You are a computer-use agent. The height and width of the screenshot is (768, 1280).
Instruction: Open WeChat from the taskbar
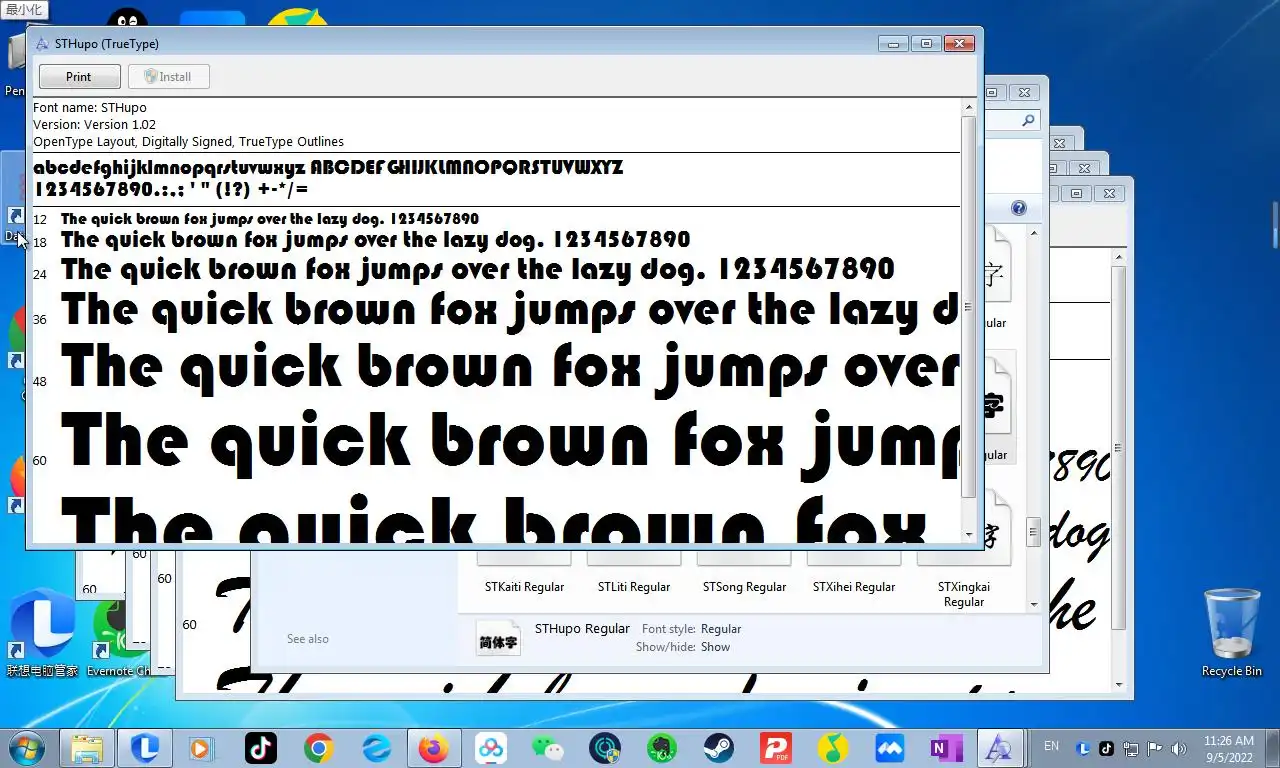[x=548, y=748]
